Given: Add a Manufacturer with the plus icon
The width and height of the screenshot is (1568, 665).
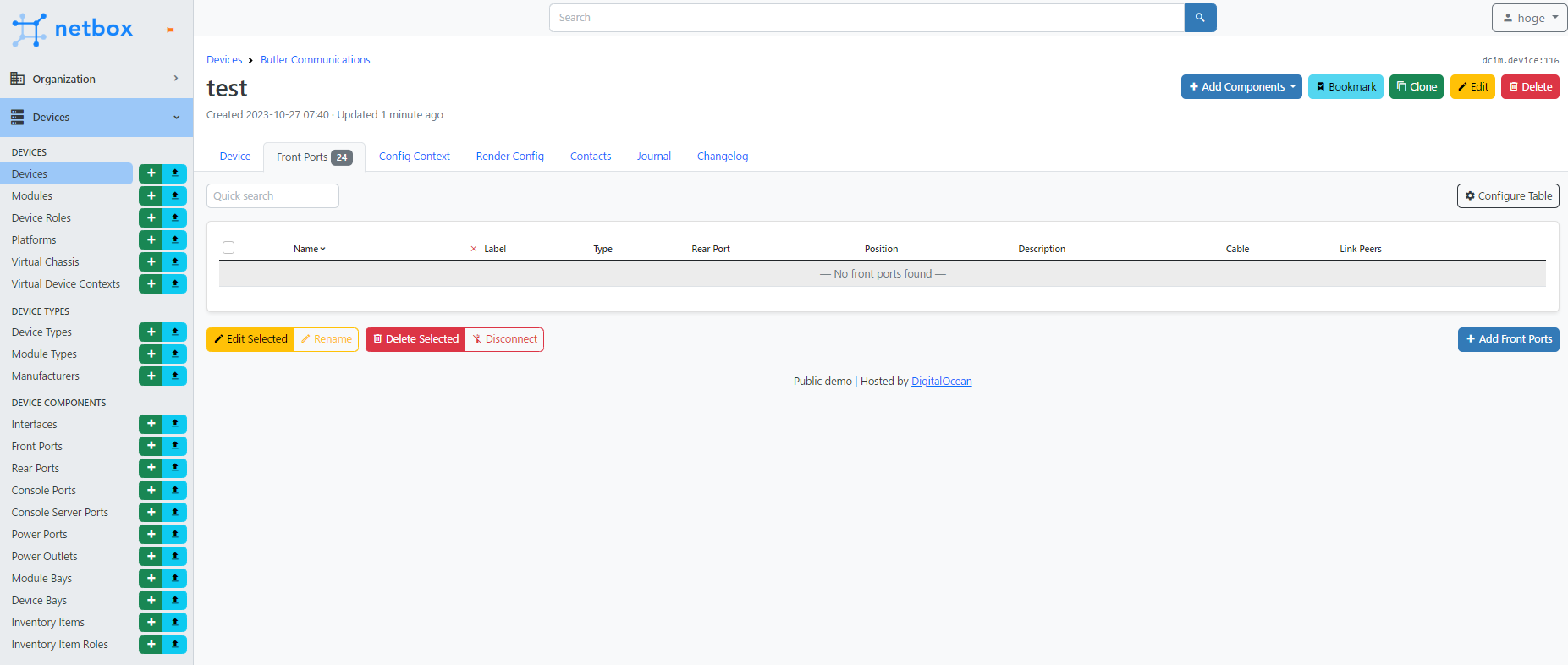Looking at the screenshot, I should tap(151, 376).
